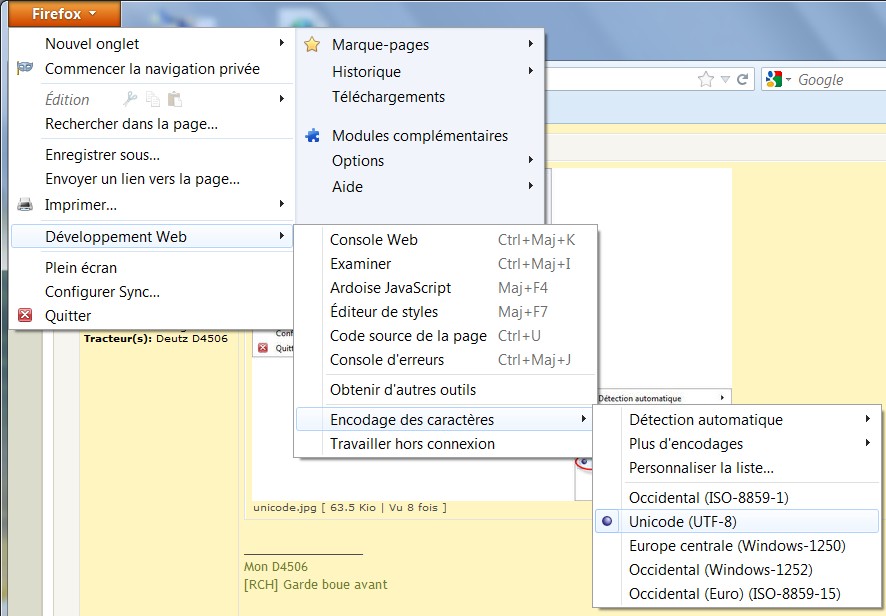View Code source de la page
Viewport: 886px width, 616px height.
click(x=445, y=336)
